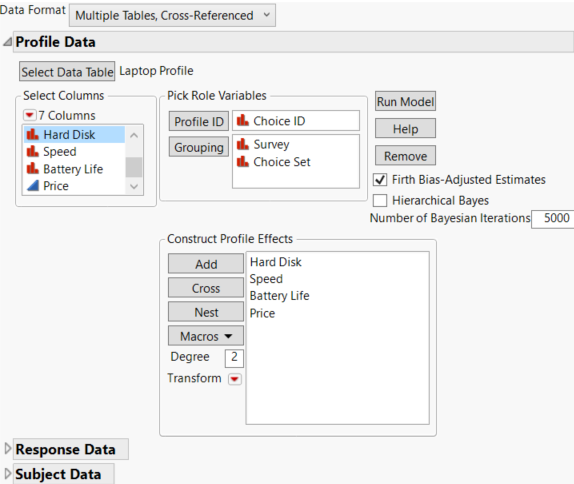The image size is (574, 484).
Task: Enable Hierarchical Bayes checkbox
Action: (380, 201)
